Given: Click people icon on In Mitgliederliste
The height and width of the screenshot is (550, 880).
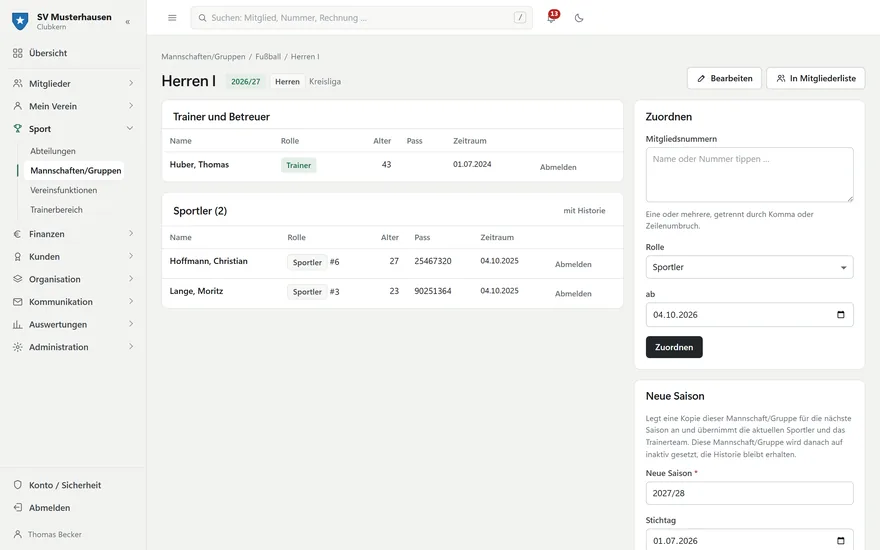Looking at the screenshot, I should tap(781, 79).
